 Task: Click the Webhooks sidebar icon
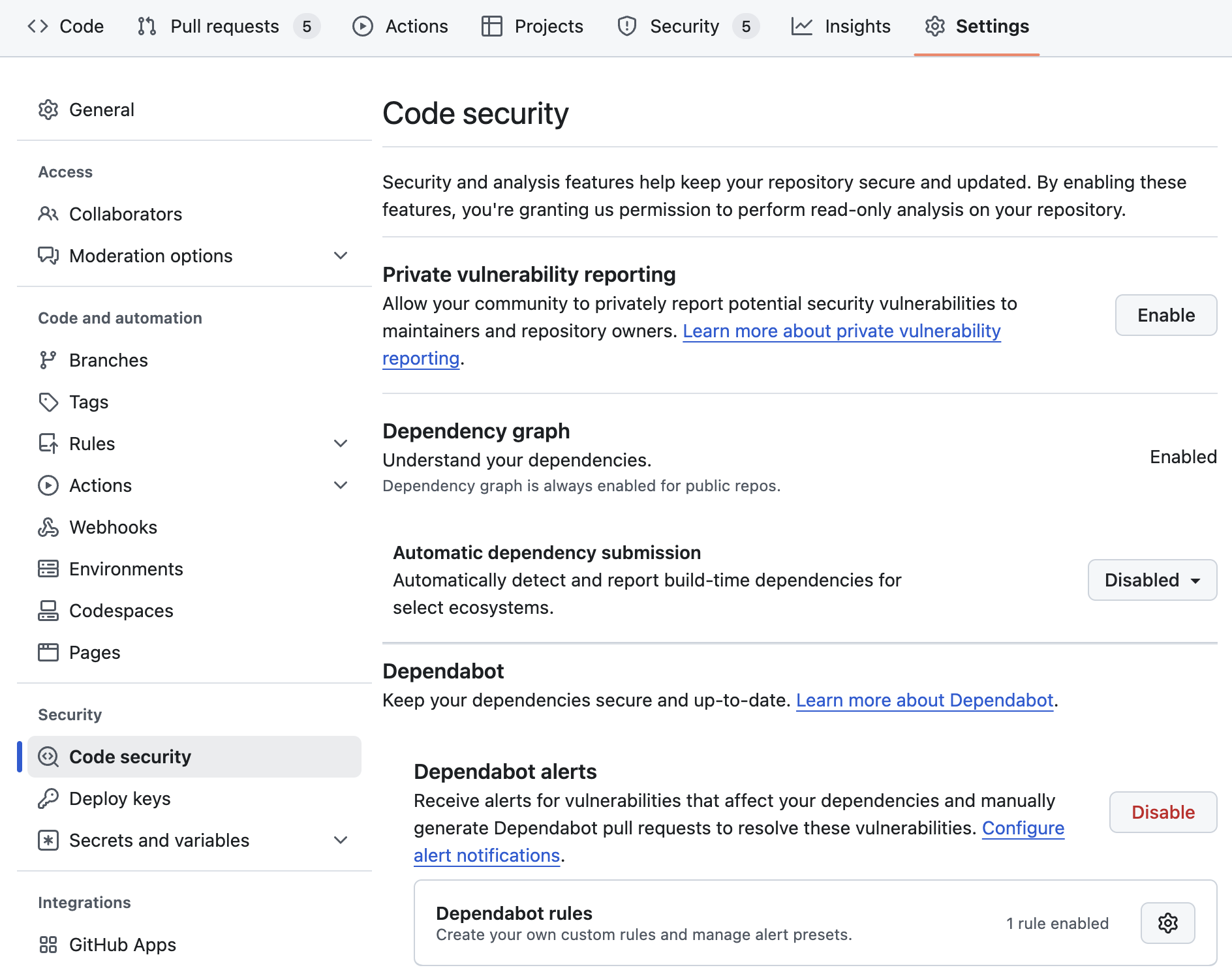(48, 527)
